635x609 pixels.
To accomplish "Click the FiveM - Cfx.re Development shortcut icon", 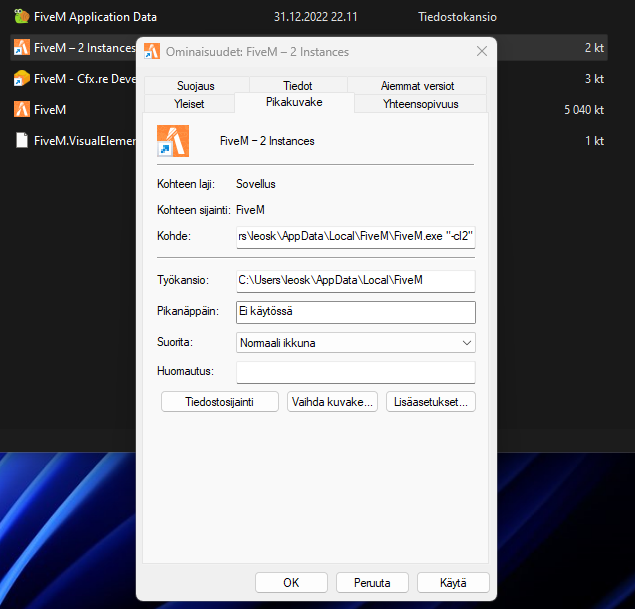I will [x=21, y=78].
